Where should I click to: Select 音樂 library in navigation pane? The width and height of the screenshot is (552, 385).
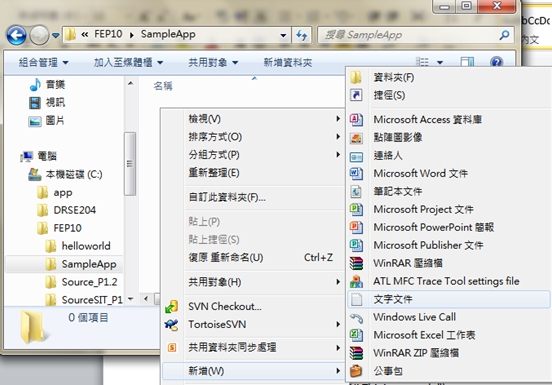click(x=47, y=84)
